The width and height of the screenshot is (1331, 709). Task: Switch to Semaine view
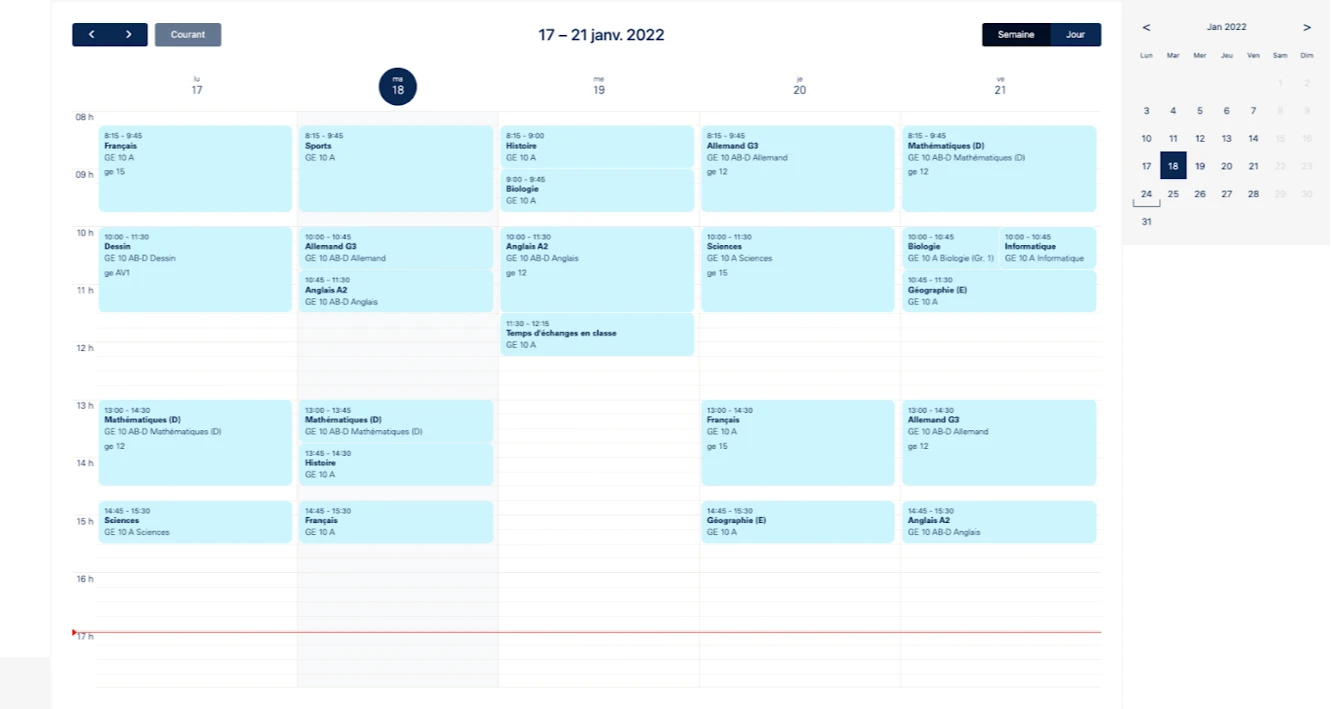click(x=1016, y=35)
